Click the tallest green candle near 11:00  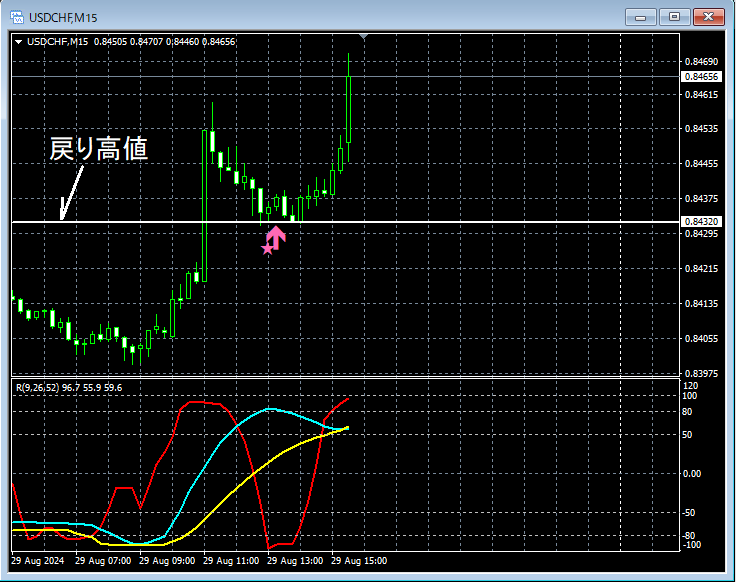[204, 206]
